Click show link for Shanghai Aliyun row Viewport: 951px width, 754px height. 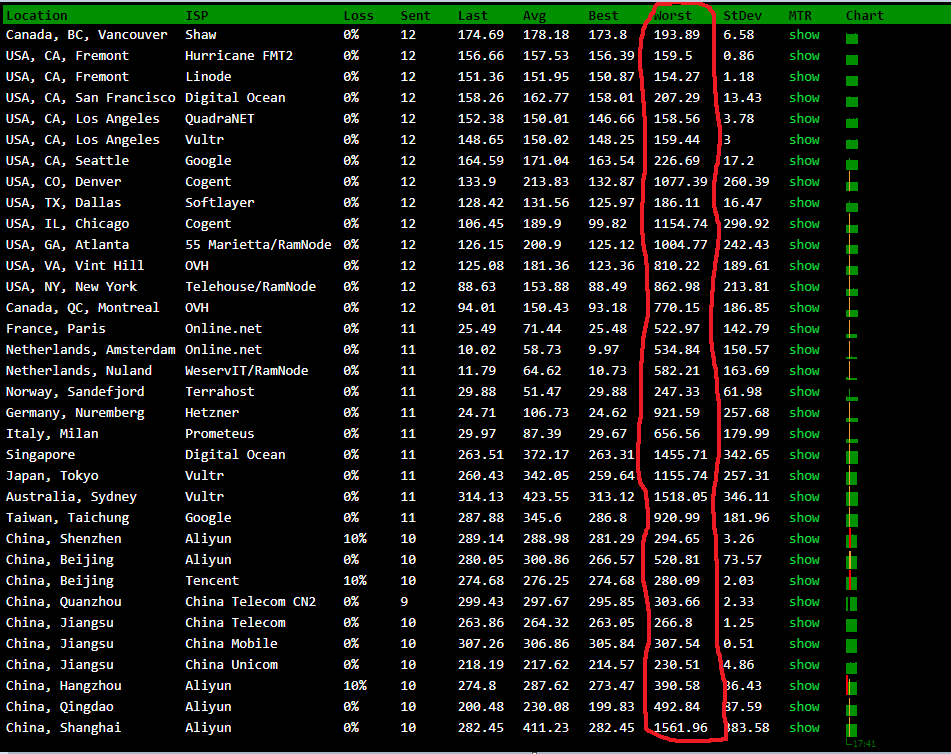pos(804,728)
